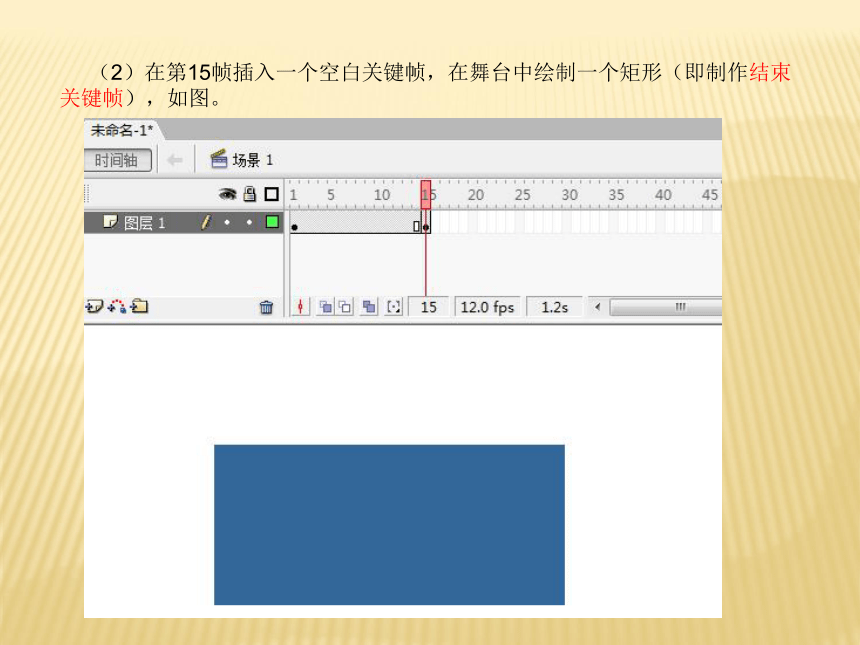Click frame 45 on the timeline ruler

(710, 195)
